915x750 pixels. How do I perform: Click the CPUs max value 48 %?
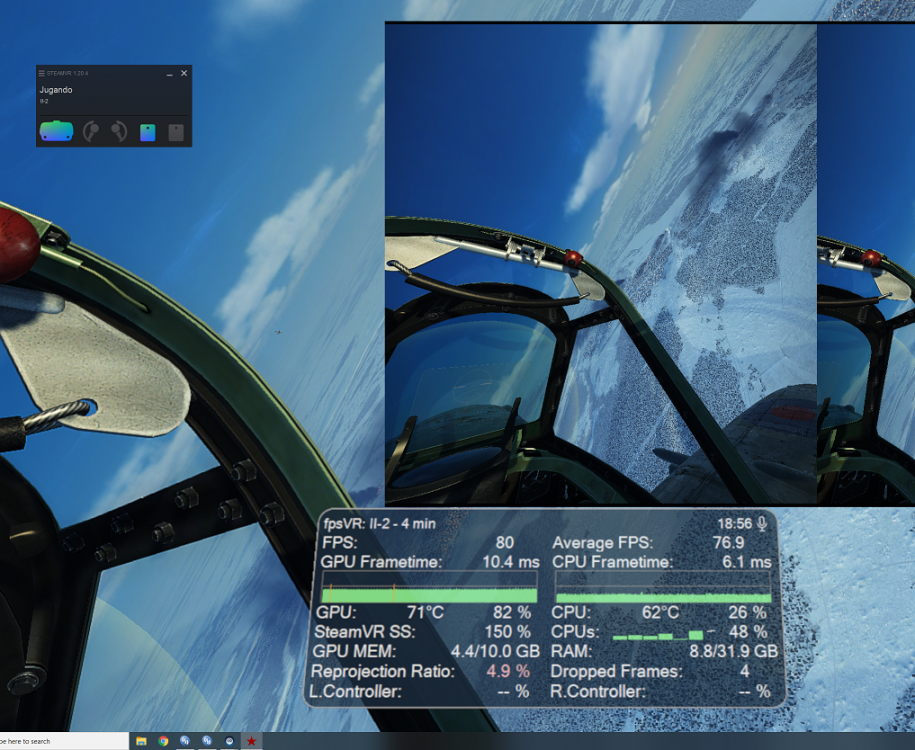pos(747,632)
